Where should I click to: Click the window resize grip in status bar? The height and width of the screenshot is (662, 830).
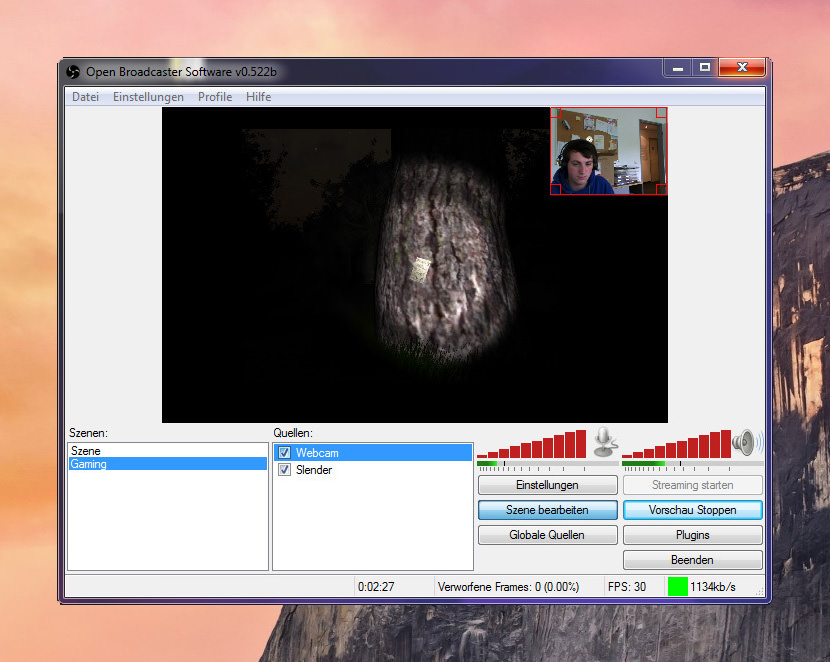[760, 592]
